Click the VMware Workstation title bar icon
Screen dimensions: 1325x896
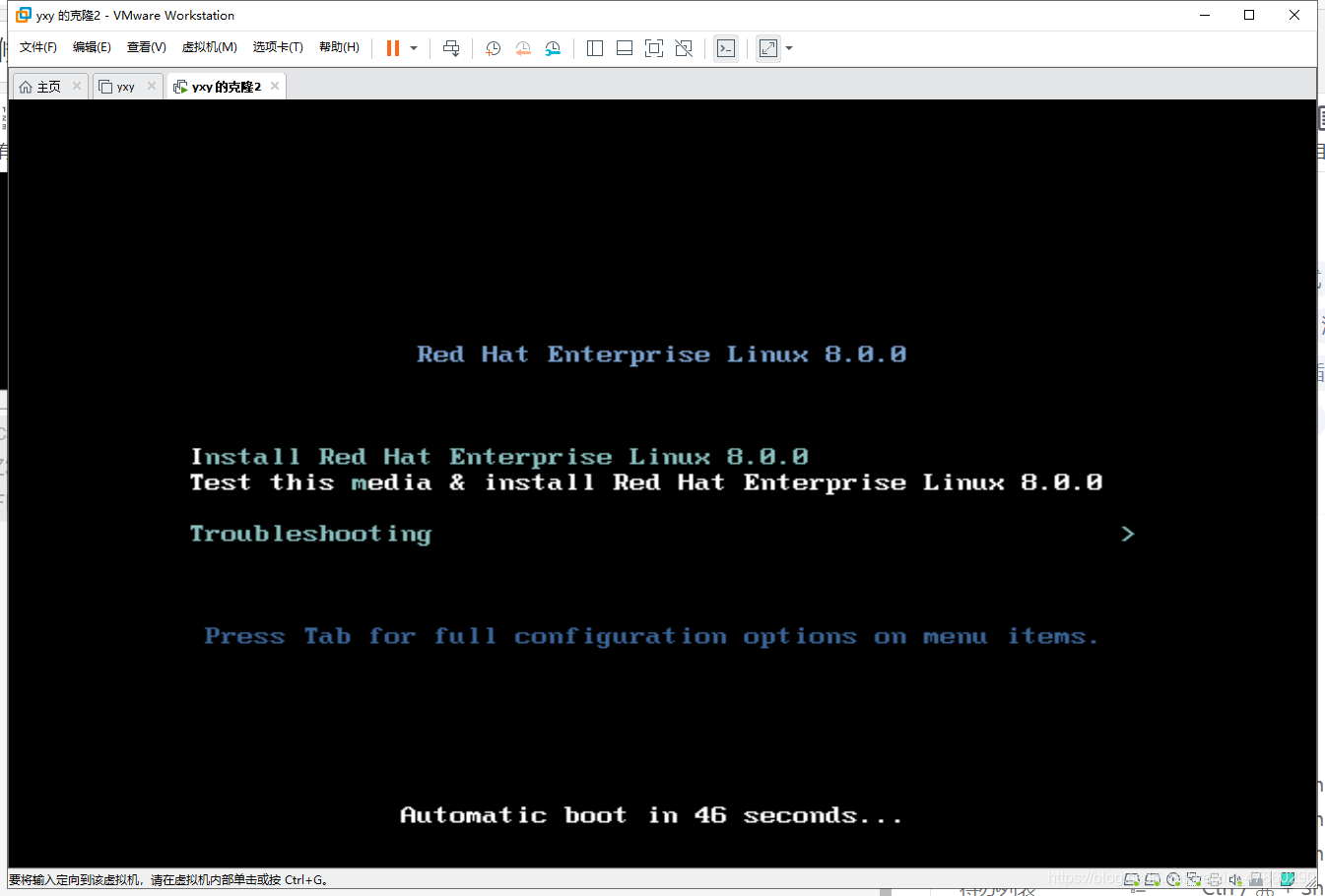pos(24,15)
